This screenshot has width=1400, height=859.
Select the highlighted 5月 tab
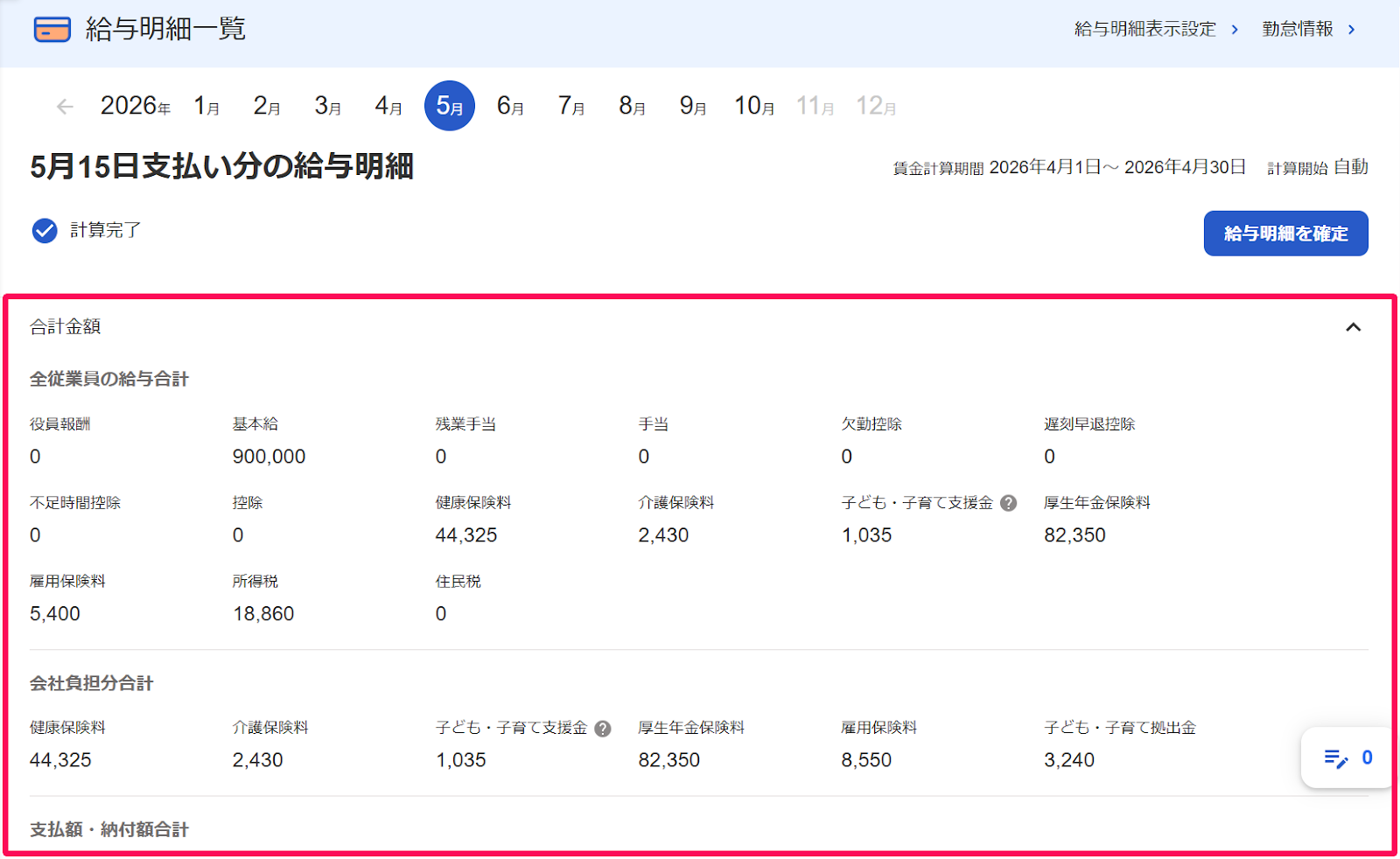[x=450, y=106]
